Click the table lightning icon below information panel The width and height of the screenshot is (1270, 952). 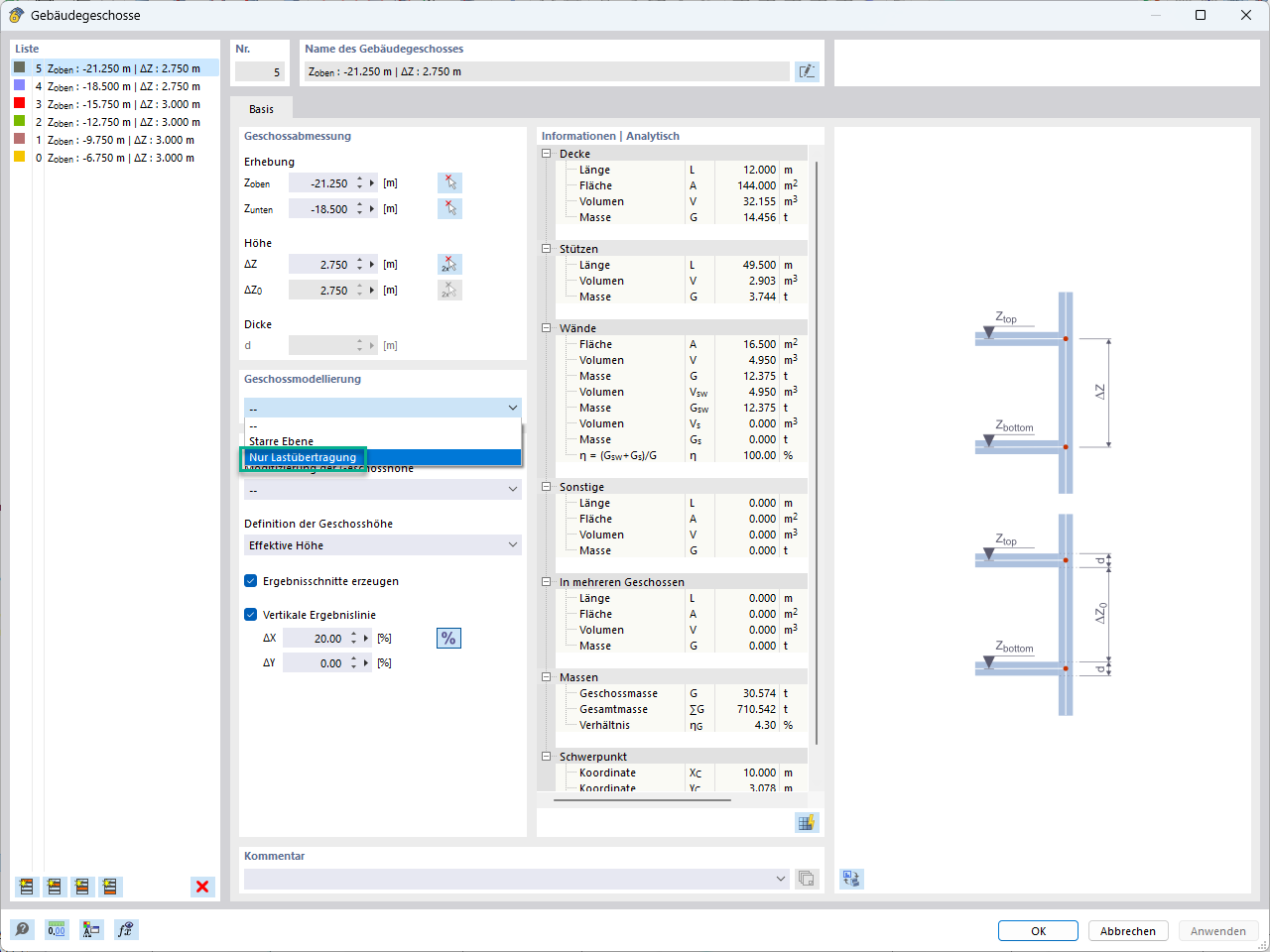pos(807,822)
